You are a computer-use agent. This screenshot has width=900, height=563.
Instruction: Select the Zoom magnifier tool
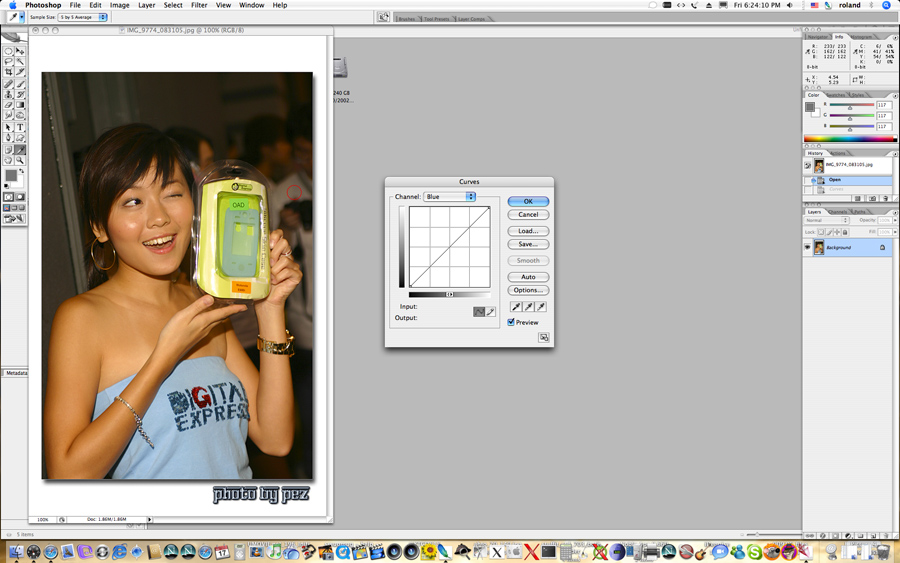[20, 160]
